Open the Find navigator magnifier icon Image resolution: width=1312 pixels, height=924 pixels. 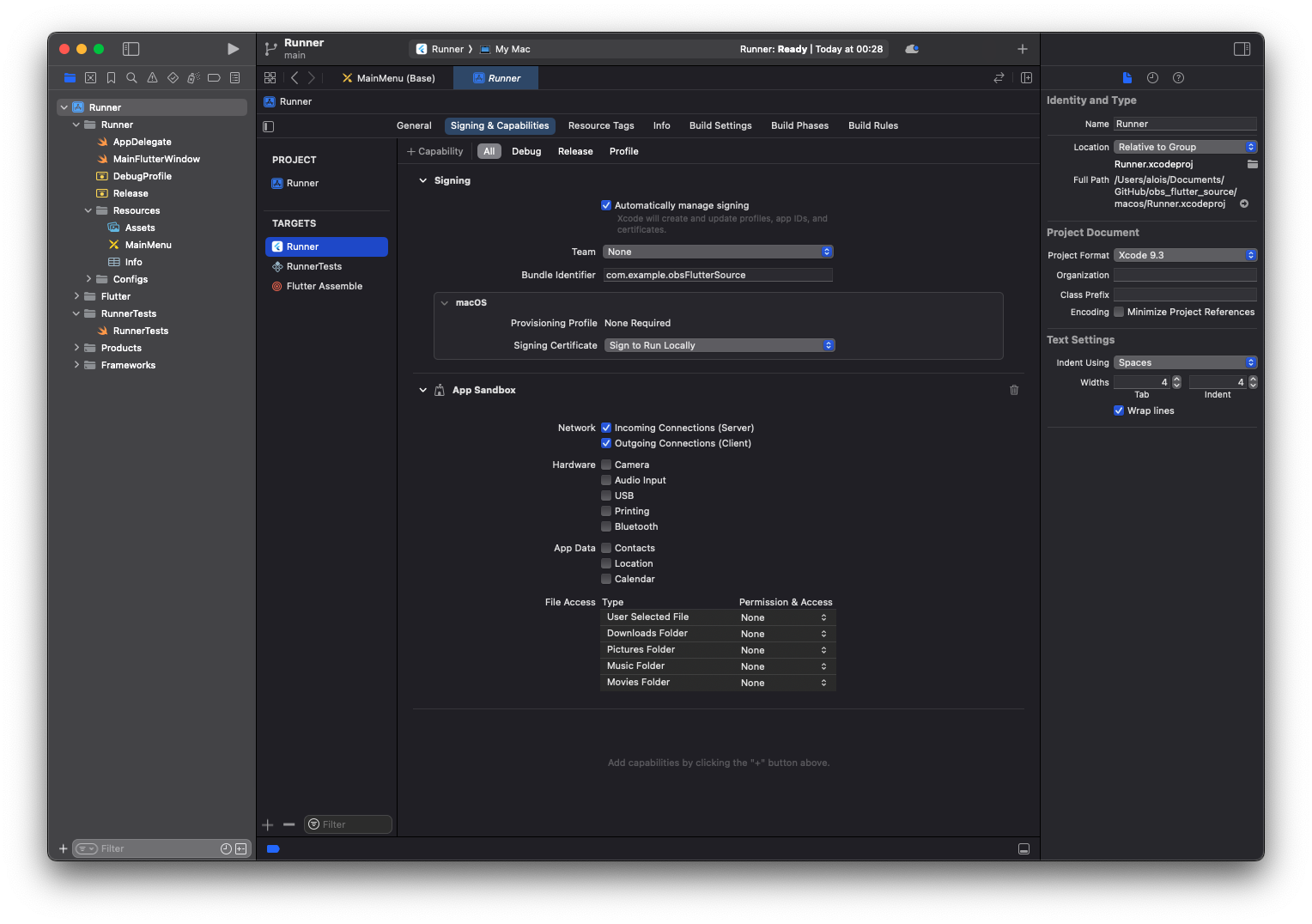(x=131, y=78)
